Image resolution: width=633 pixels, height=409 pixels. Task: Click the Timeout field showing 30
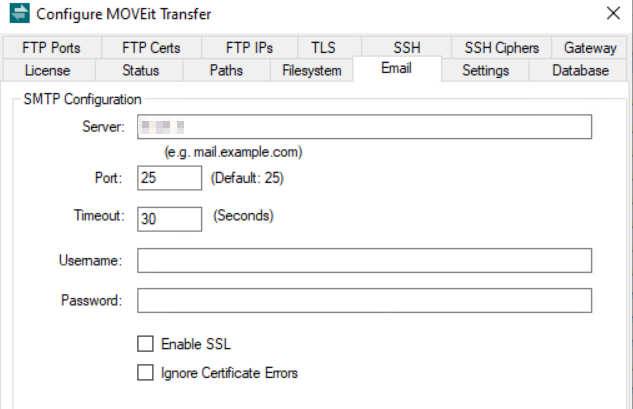(170, 219)
